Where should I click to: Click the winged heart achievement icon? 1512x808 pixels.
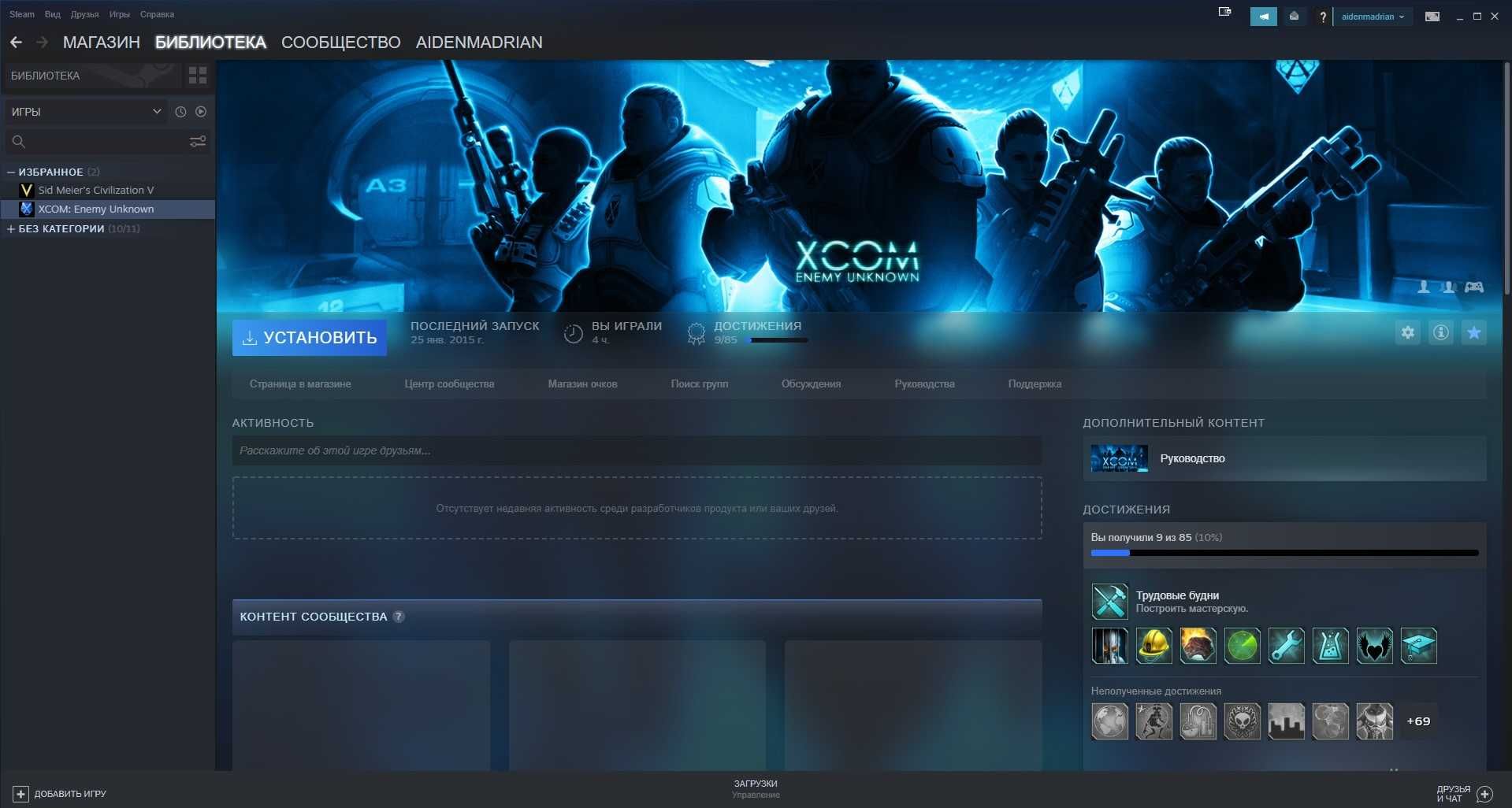click(1374, 646)
